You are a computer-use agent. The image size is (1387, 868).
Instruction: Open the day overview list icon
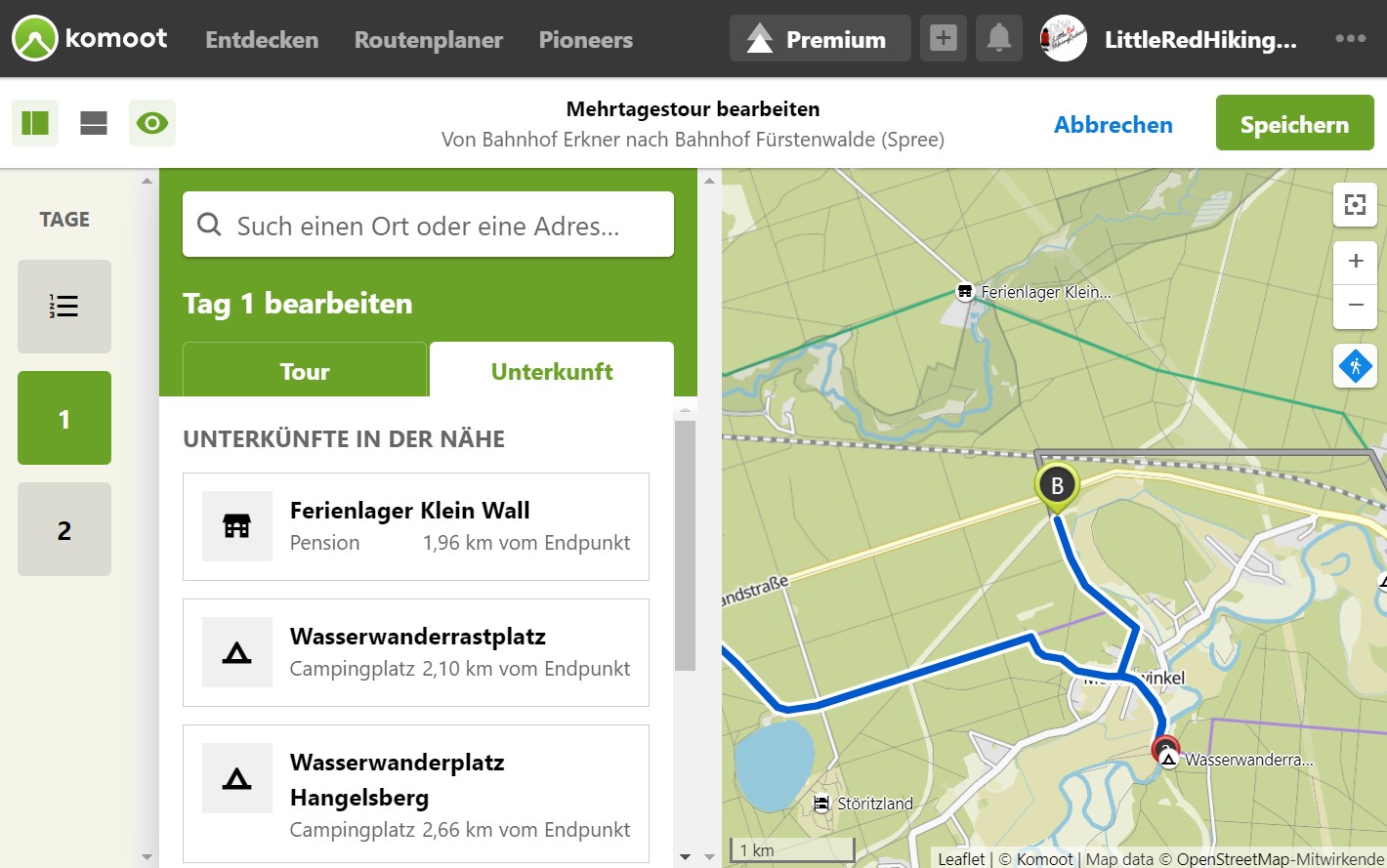tap(64, 307)
